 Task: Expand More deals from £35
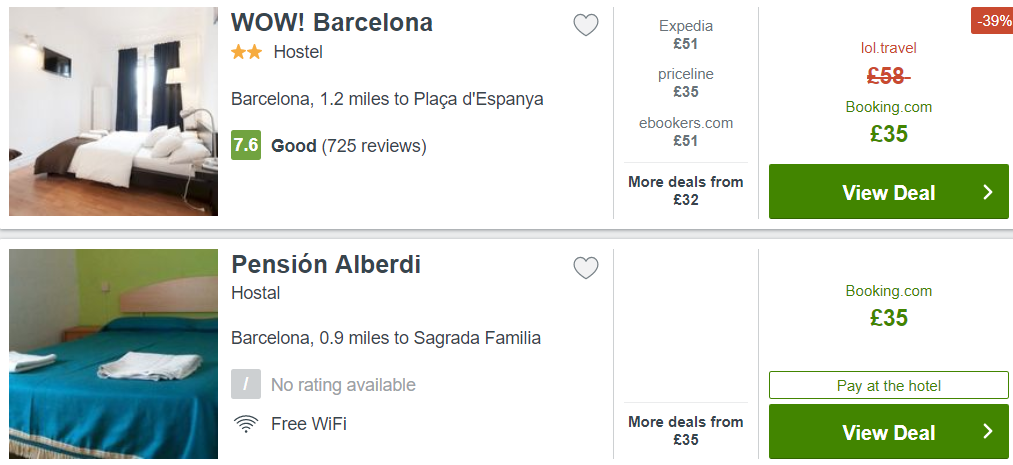[x=685, y=431]
